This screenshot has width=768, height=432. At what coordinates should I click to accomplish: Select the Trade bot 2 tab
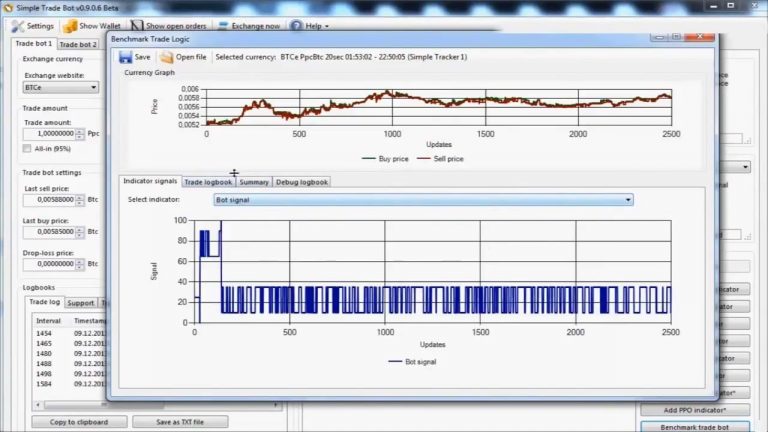78,45
